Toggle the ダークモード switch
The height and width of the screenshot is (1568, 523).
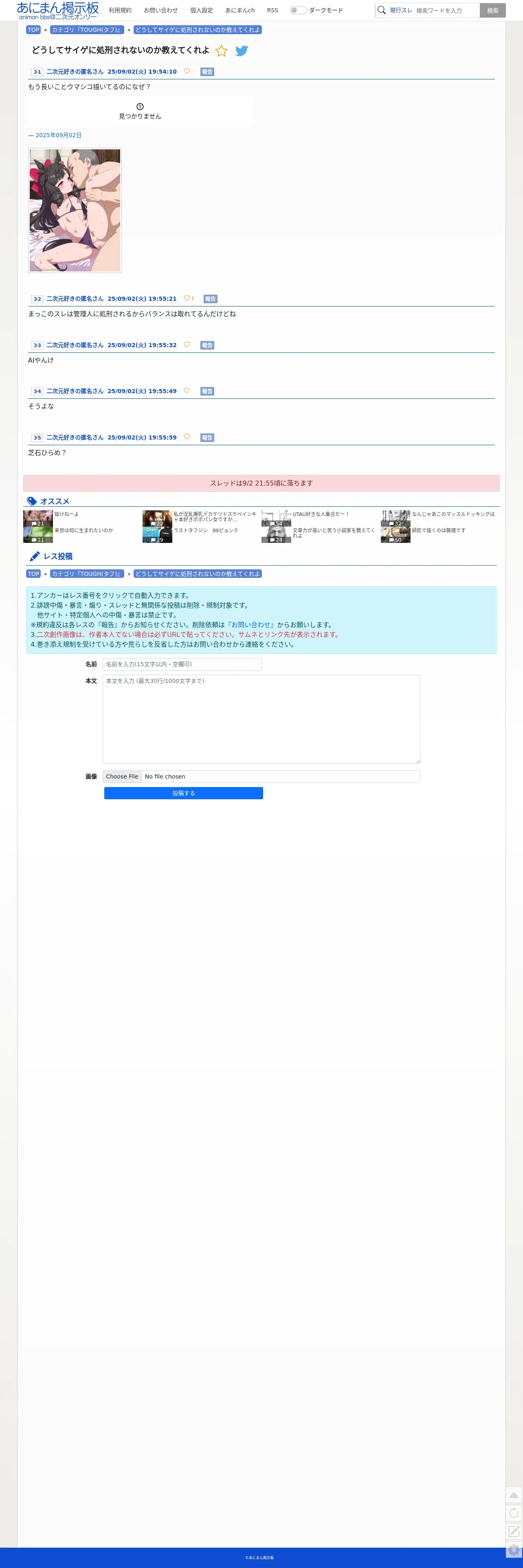coord(298,10)
